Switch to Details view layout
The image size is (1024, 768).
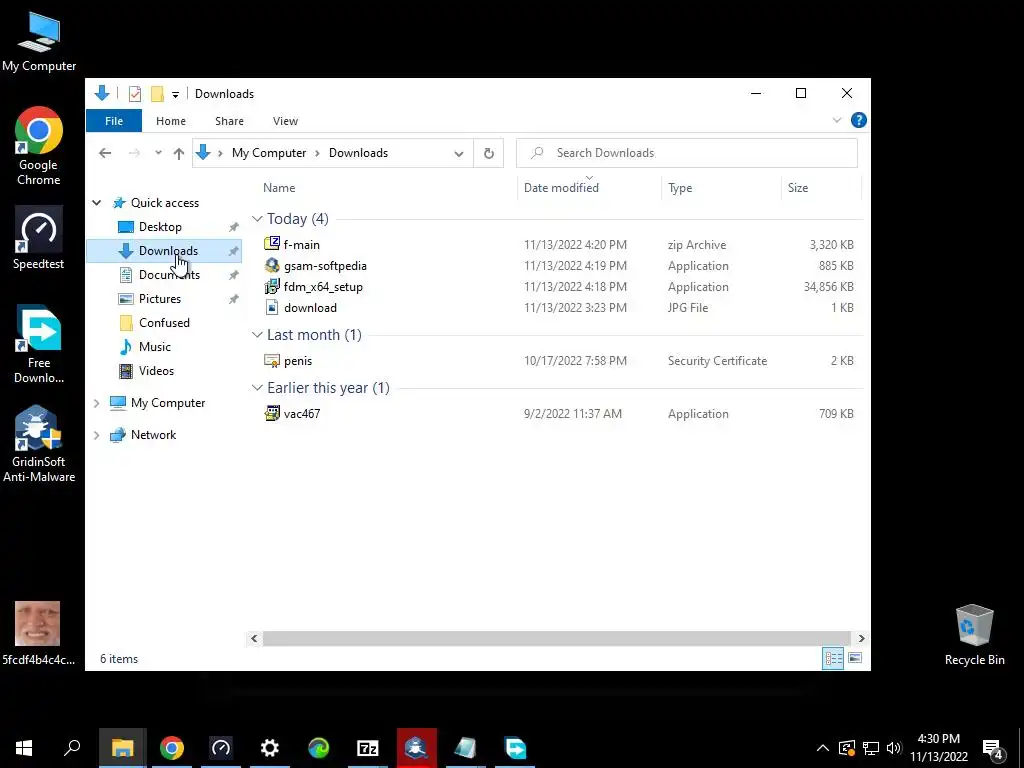point(833,658)
